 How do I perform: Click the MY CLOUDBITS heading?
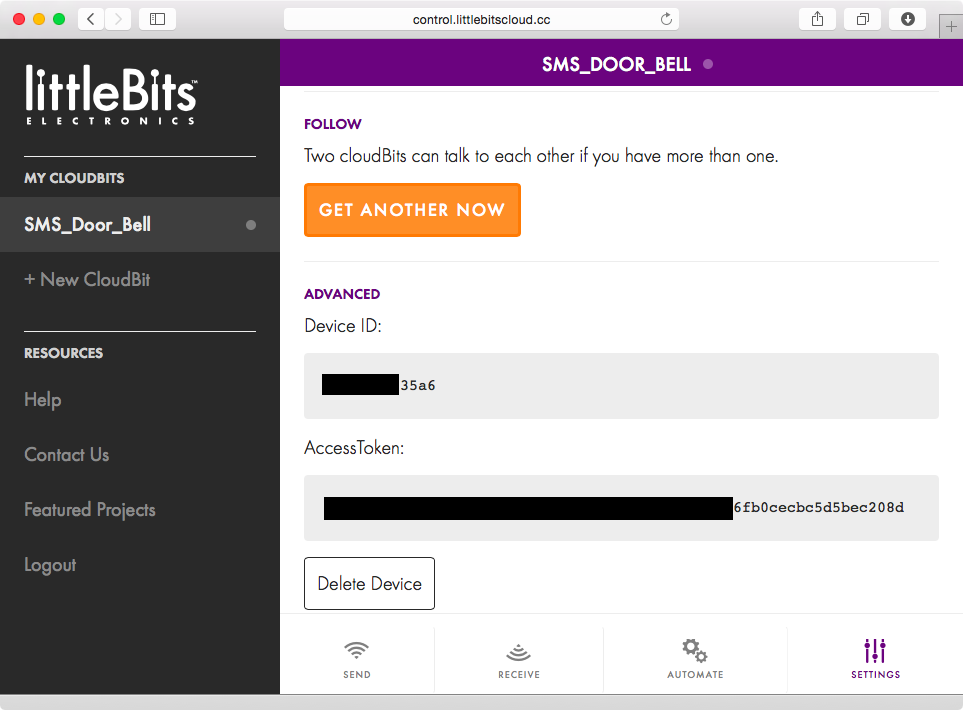click(74, 178)
